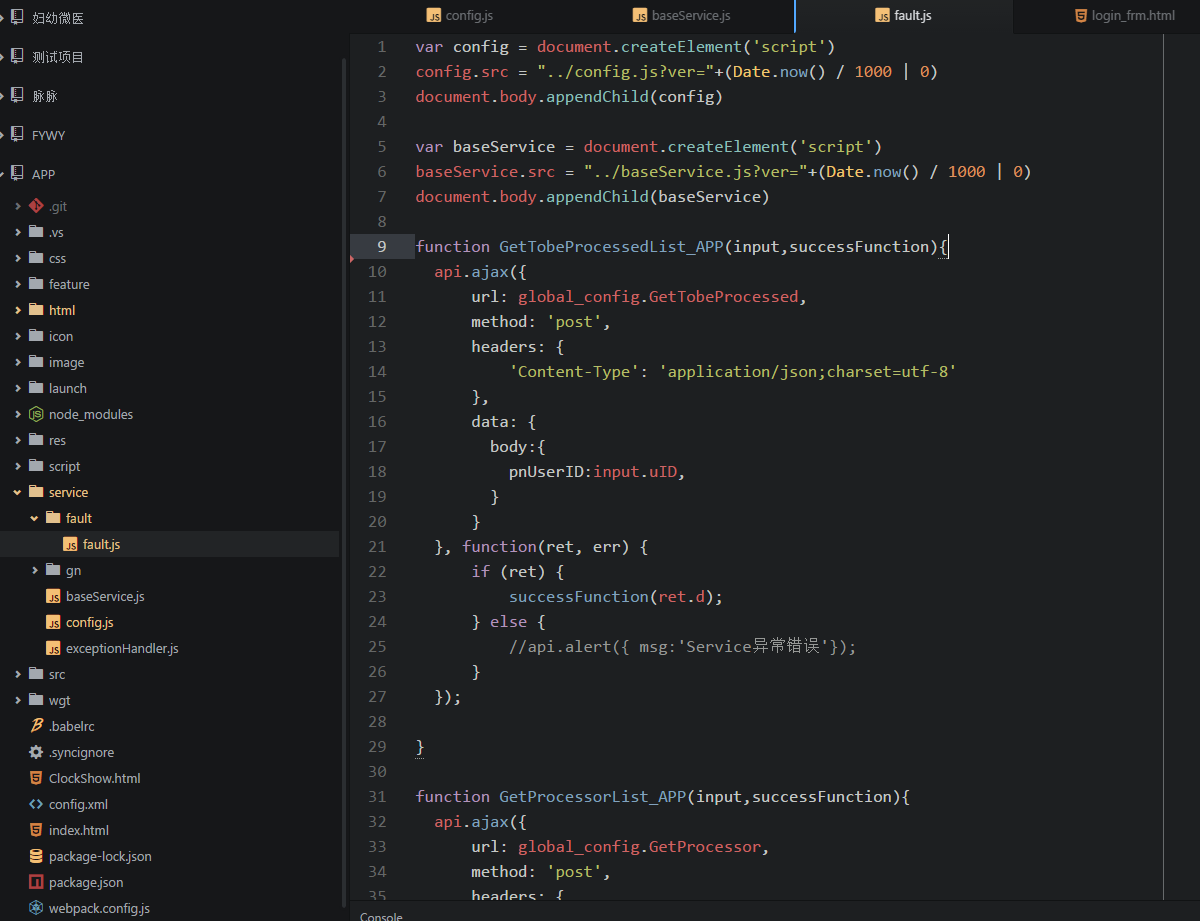
Task: Click the npm icon of package.json
Action: 36,882
